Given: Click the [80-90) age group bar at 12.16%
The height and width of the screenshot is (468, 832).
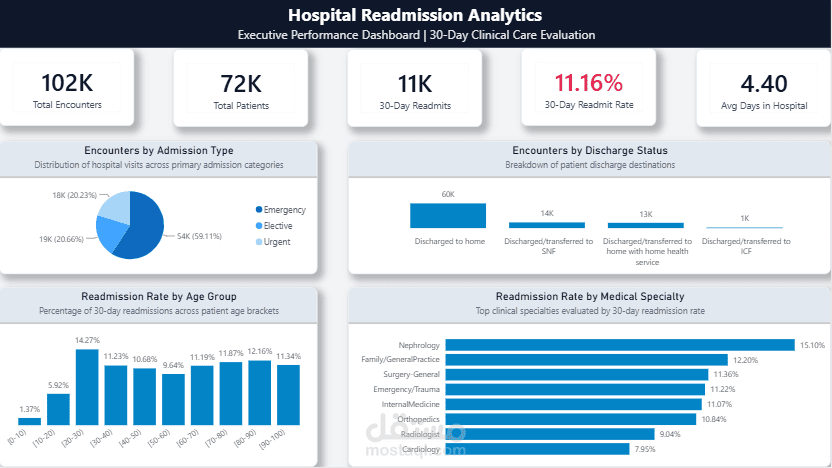Looking at the screenshot, I should [x=259, y=393].
